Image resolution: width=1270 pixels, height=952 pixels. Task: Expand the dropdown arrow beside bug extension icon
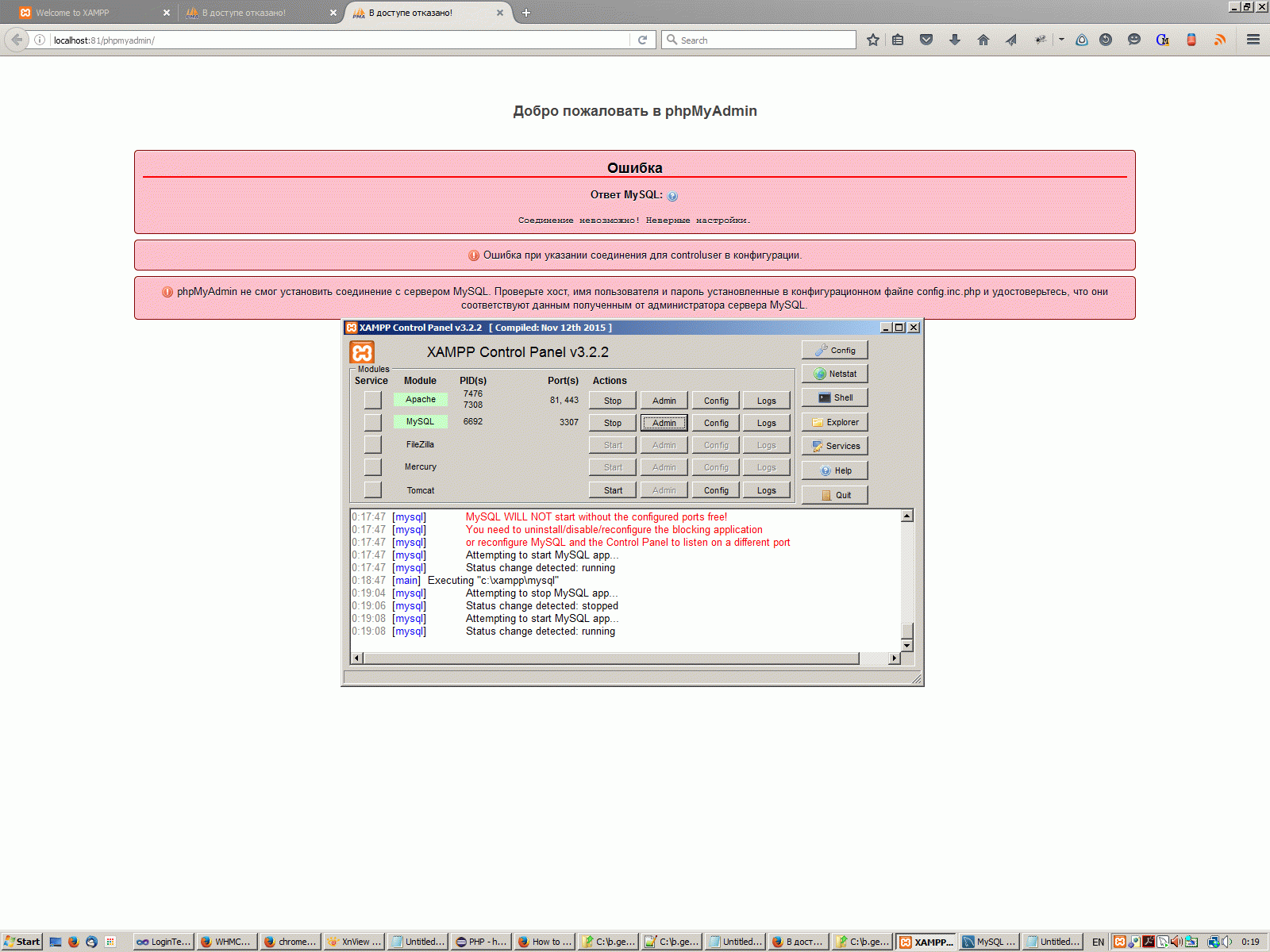click(1061, 40)
